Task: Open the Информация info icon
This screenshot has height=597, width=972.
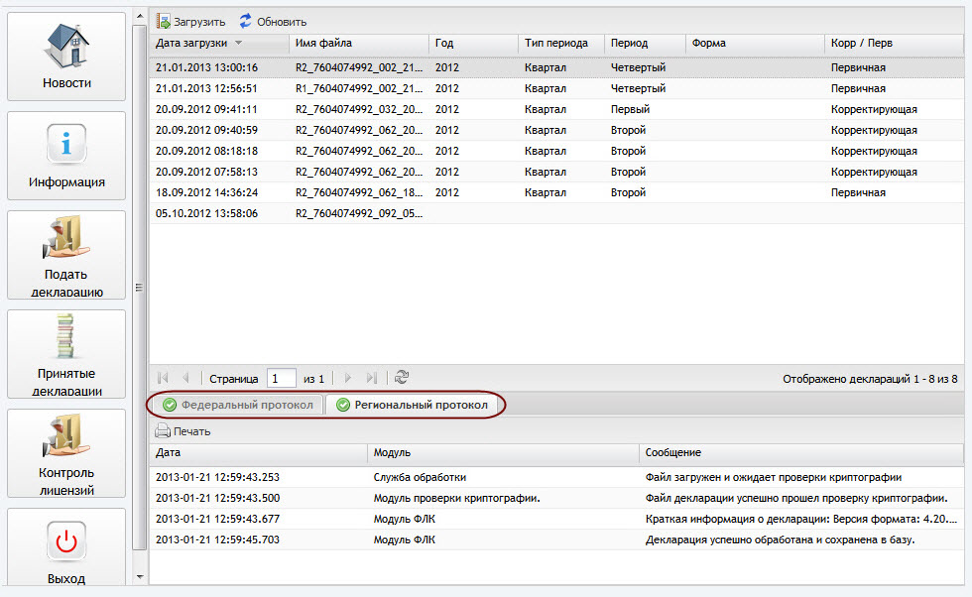Action: [x=66, y=145]
